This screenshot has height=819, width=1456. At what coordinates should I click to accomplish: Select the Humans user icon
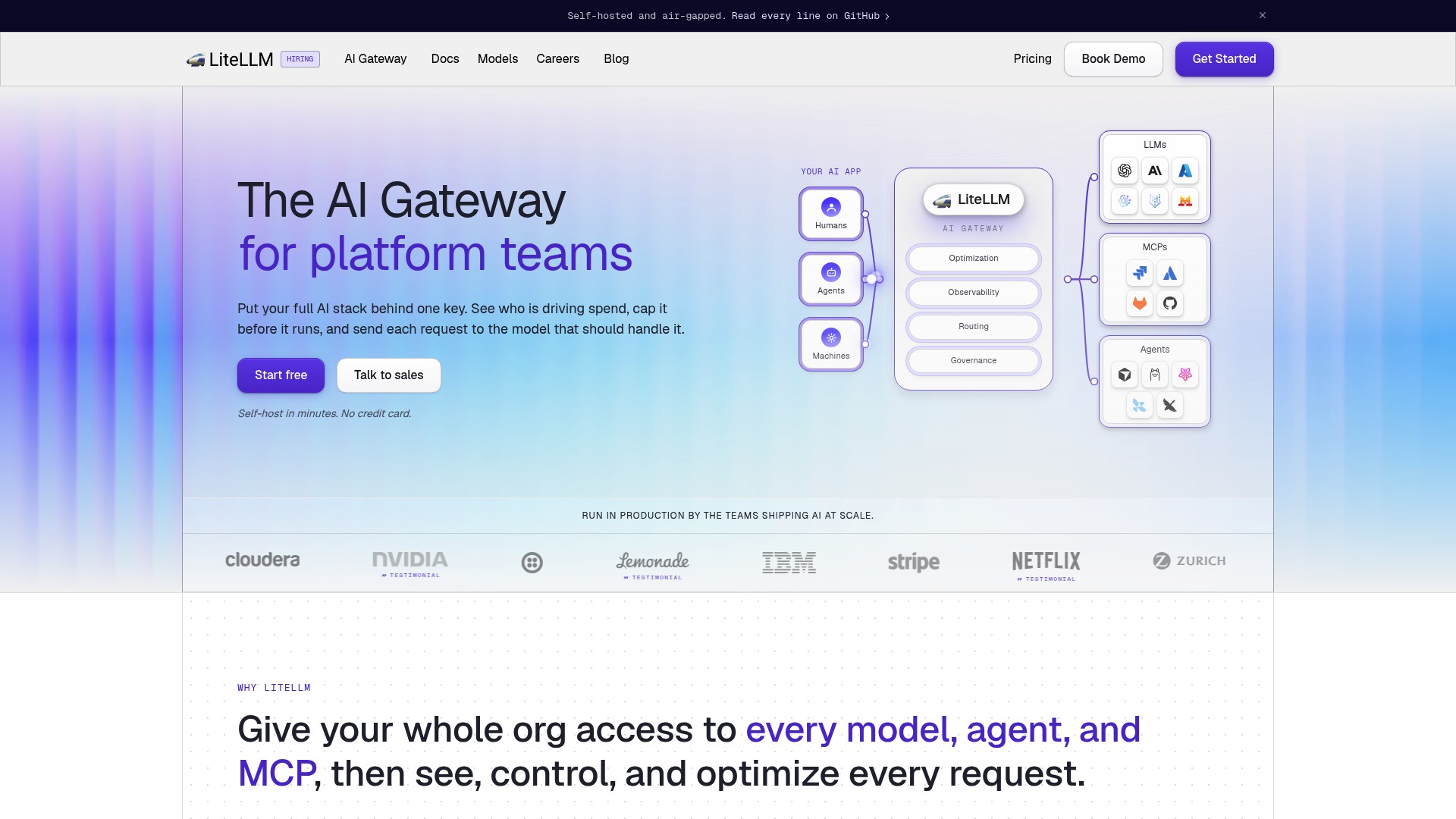(x=831, y=207)
